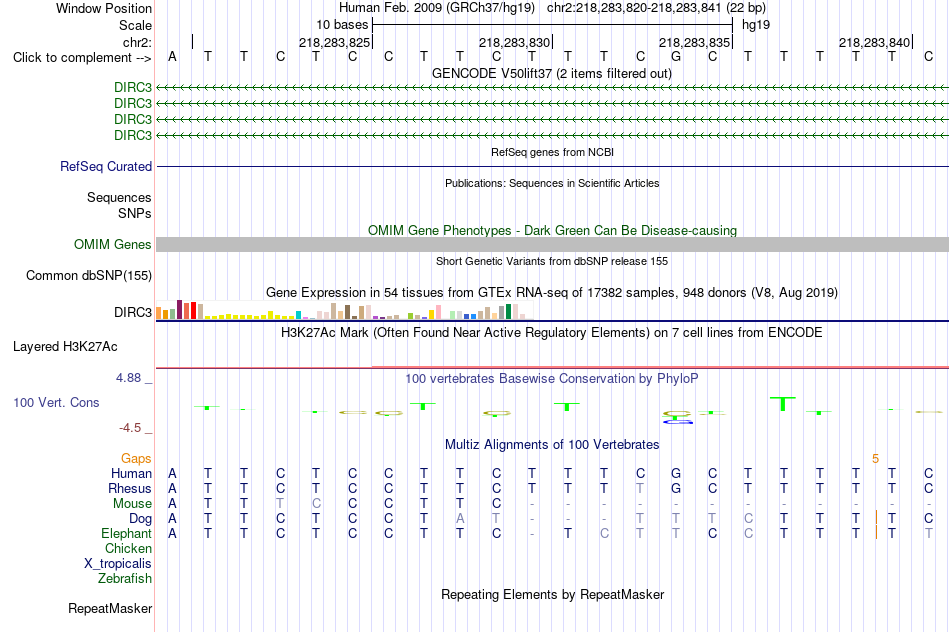The height and width of the screenshot is (632, 950).
Task: Click the GTEx 'Gene Expression in 54 tissues' title
Action: point(552,293)
